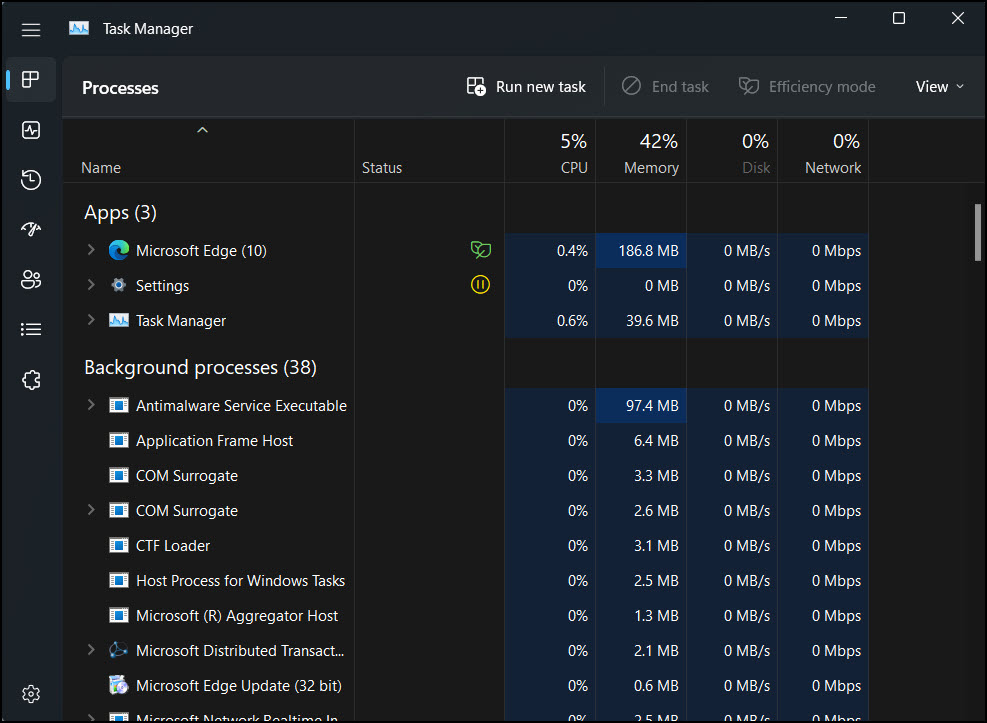Select the Processes page icon in sidebar
The image size is (987, 723).
pos(31,79)
